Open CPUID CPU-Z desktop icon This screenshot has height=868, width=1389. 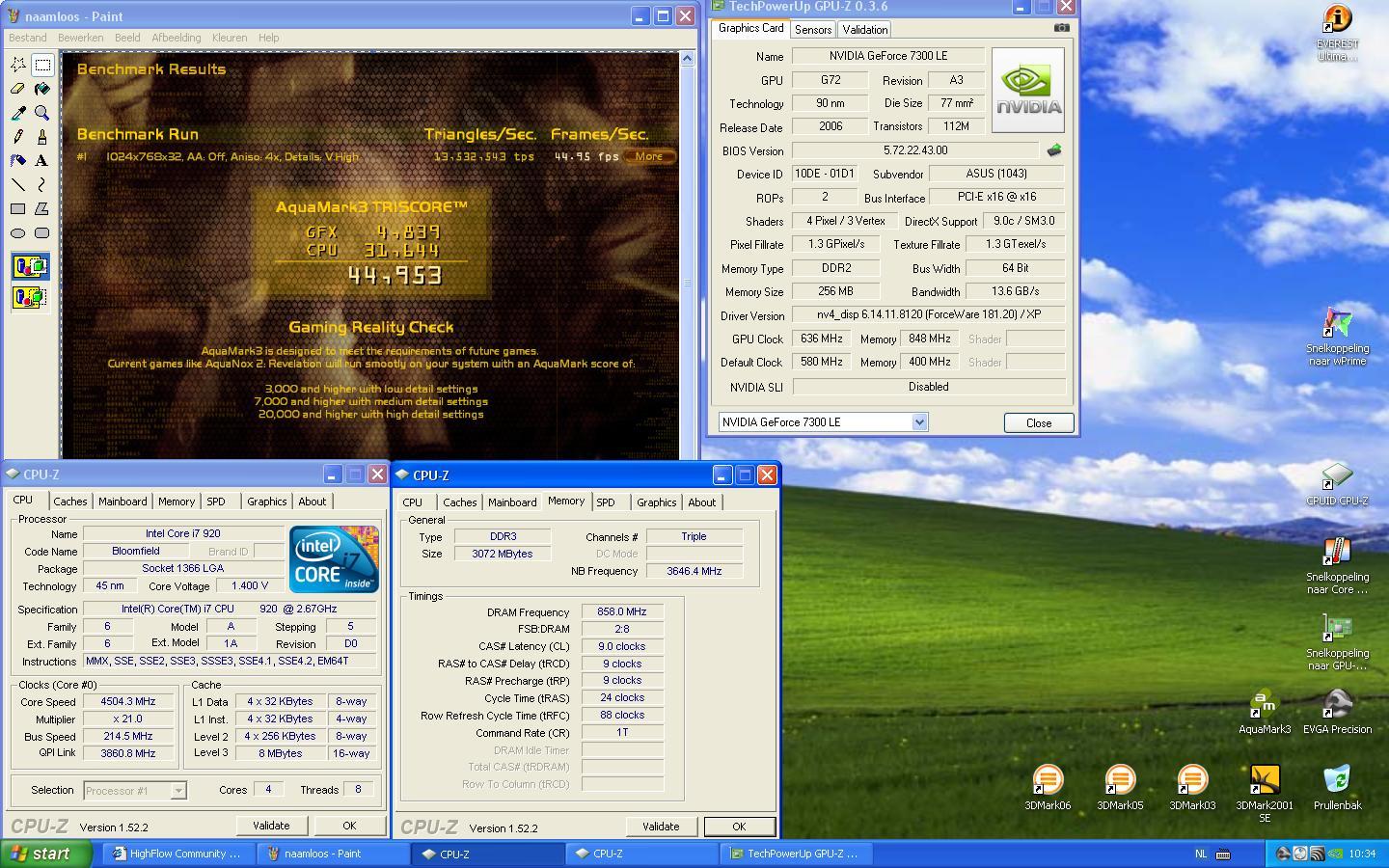pos(1337,484)
